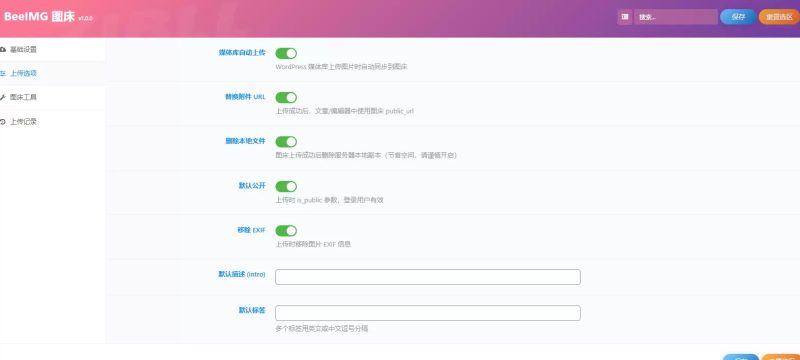Toggle the 媒体库自动上传 switch
The image size is (800, 360).
coord(286,54)
